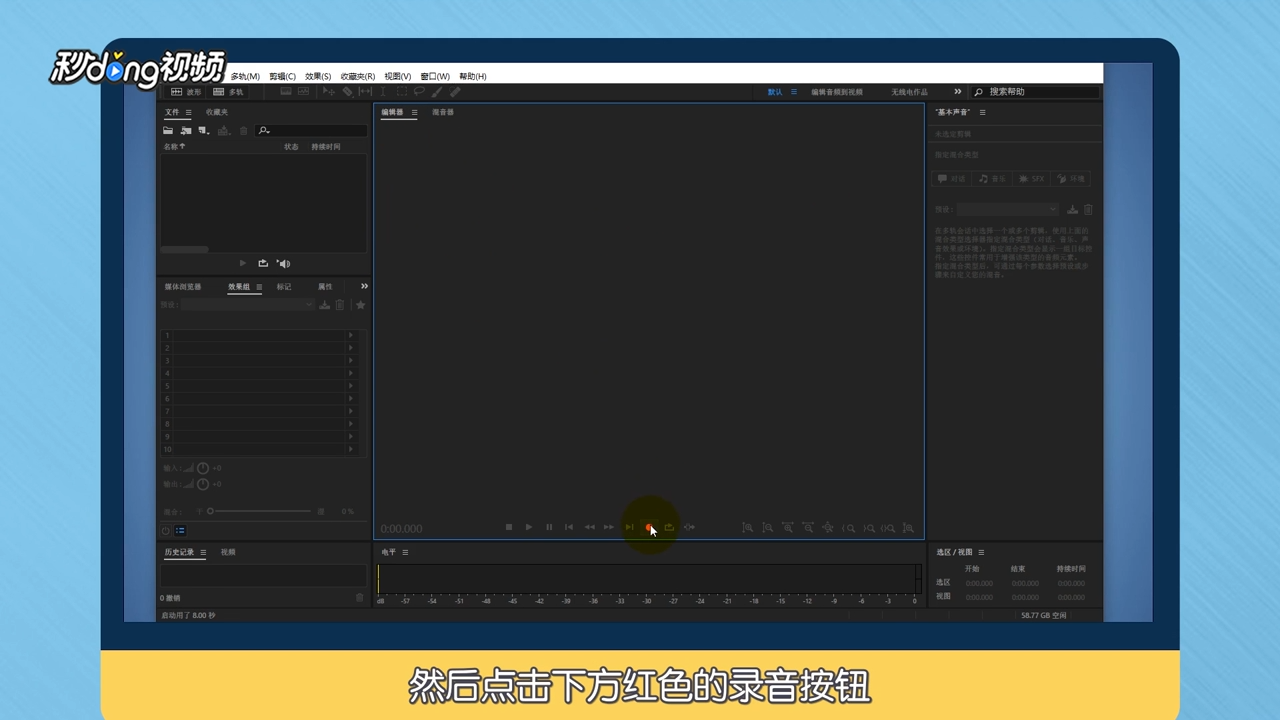
Task: Click zoom in amplitude icon
Action: tap(747, 527)
